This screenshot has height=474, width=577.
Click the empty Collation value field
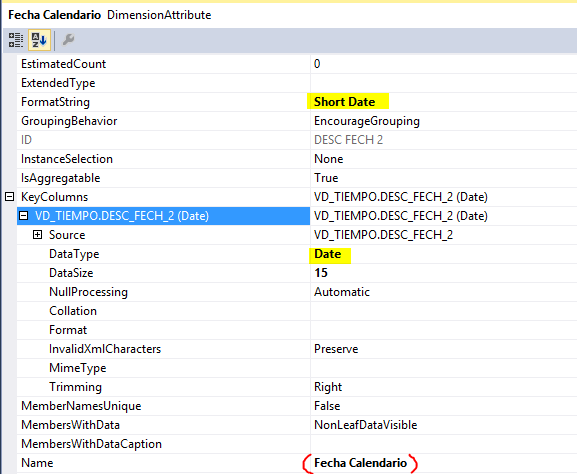pyautogui.click(x=444, y=311)
